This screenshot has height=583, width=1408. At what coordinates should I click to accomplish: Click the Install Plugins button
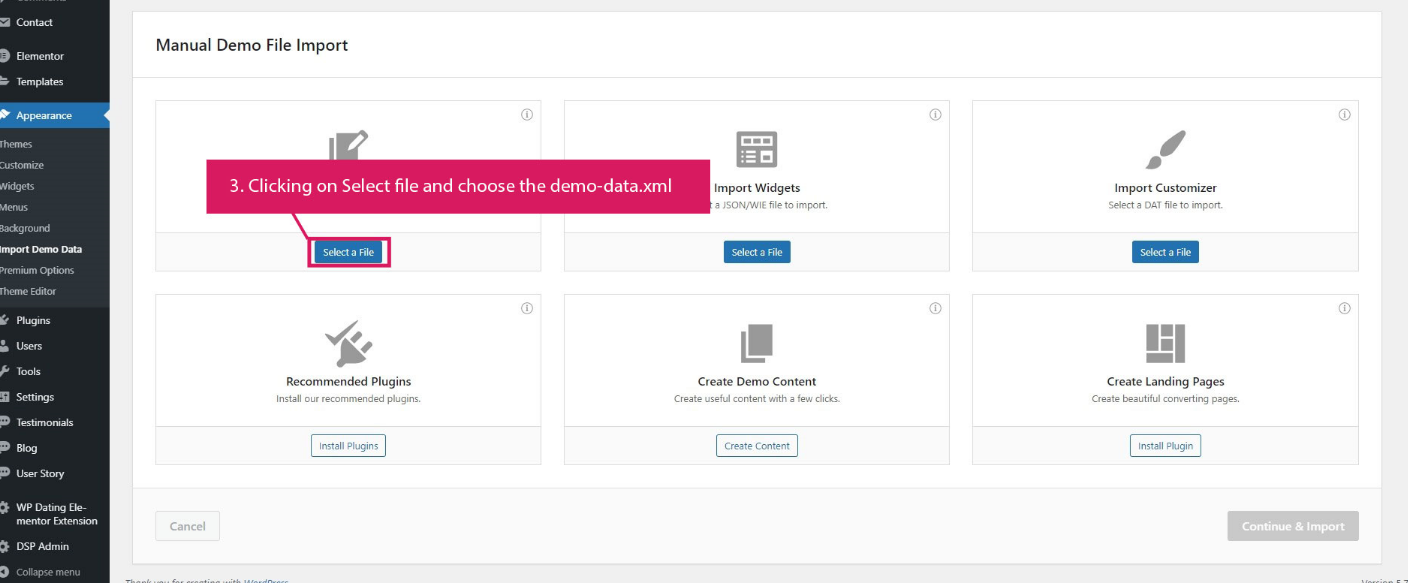pos(348,446)
